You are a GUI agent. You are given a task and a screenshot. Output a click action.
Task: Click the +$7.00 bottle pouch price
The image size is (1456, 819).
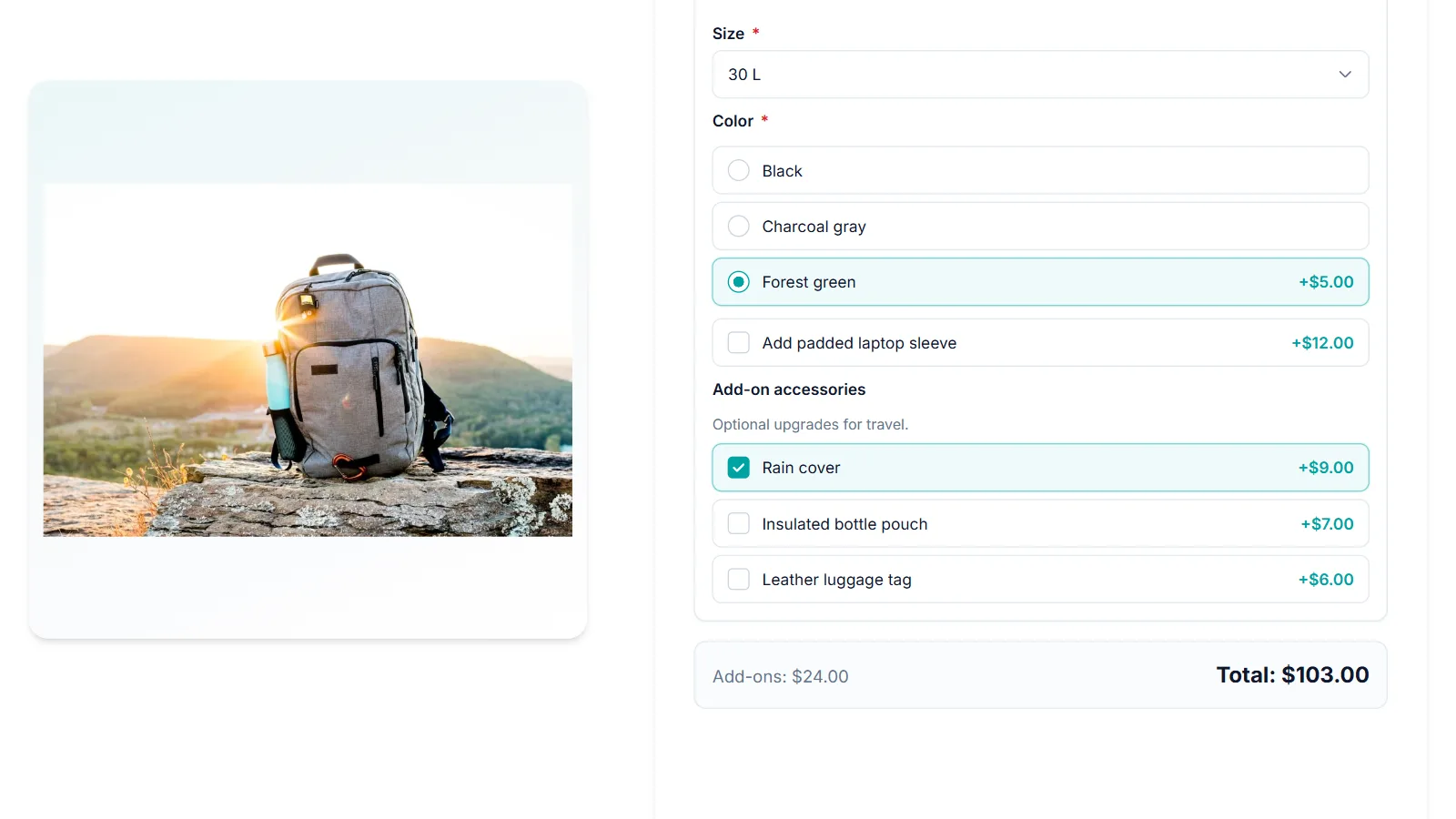click(x=1327, y=524)
